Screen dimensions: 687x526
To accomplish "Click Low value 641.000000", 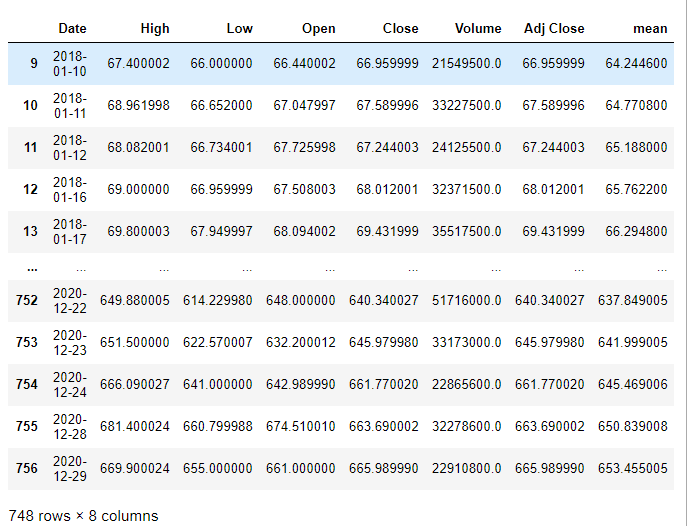I will click(x=218, y=385).
